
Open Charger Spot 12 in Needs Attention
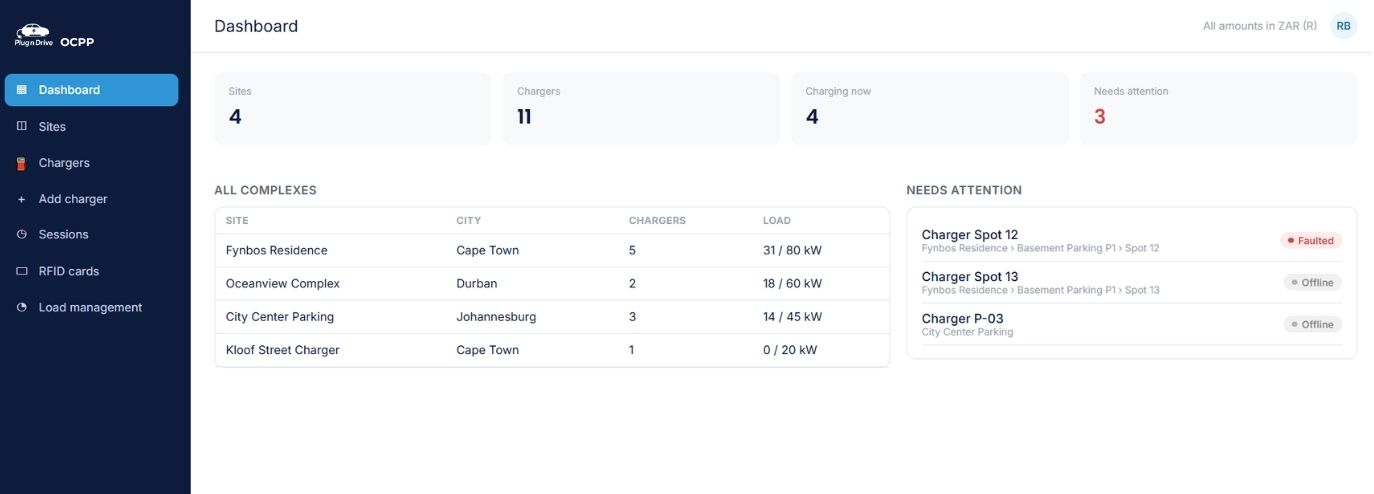(1131, 241)
